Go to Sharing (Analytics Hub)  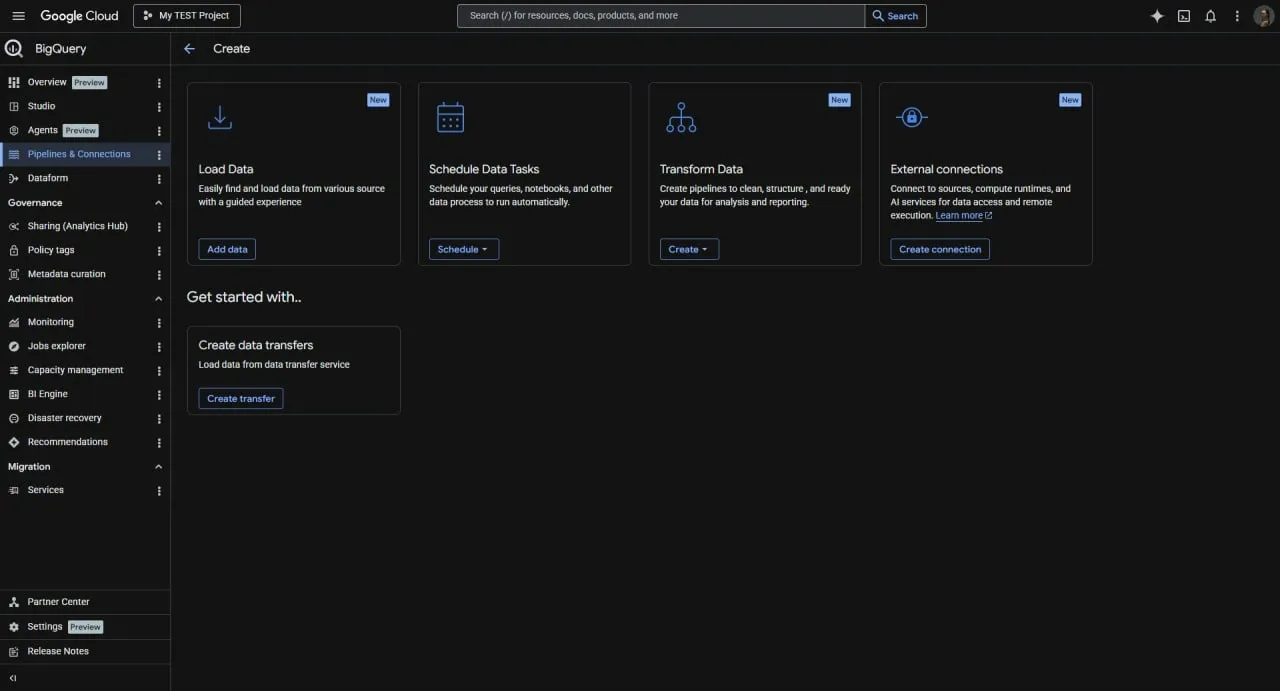[x=76, y=226]
